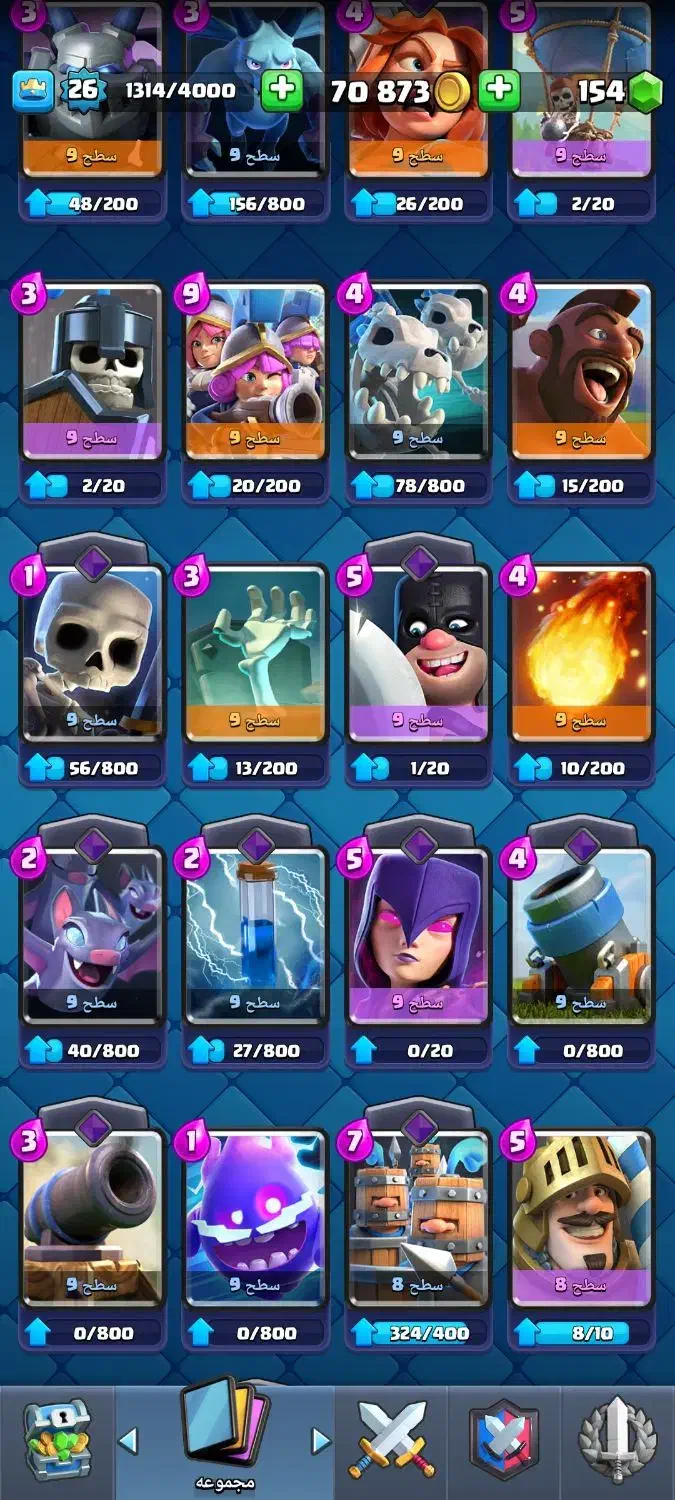The height and width of the screenshot is (1500, 675).
Task: Select the Fireball spell card
Action: click(x=581, y=655)
